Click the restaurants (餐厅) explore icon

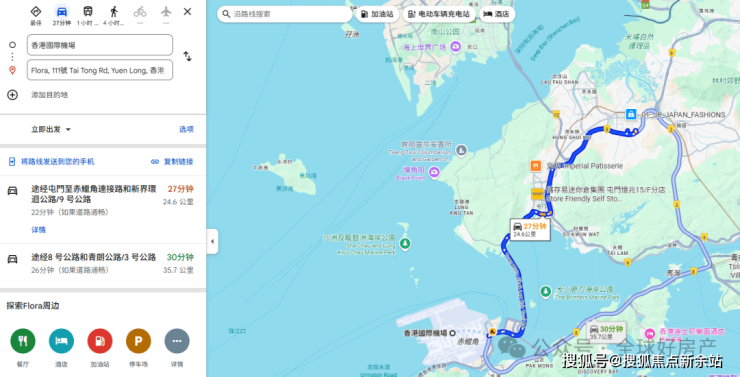23,341
